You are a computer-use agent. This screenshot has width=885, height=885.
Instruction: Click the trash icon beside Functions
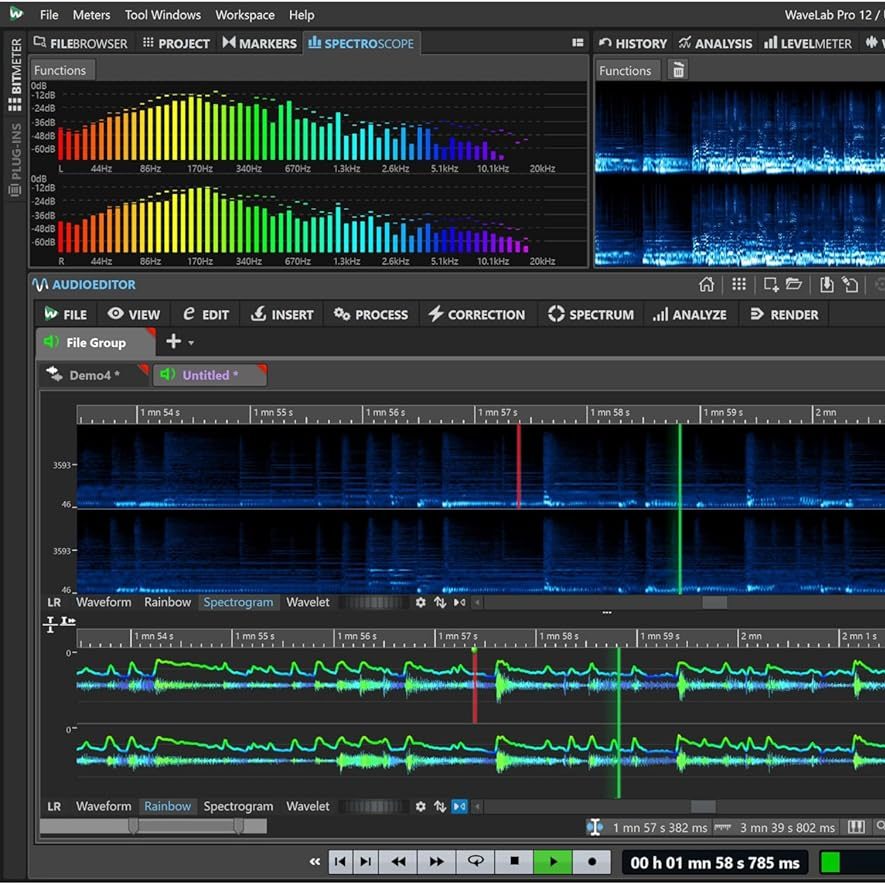(678, 70)
